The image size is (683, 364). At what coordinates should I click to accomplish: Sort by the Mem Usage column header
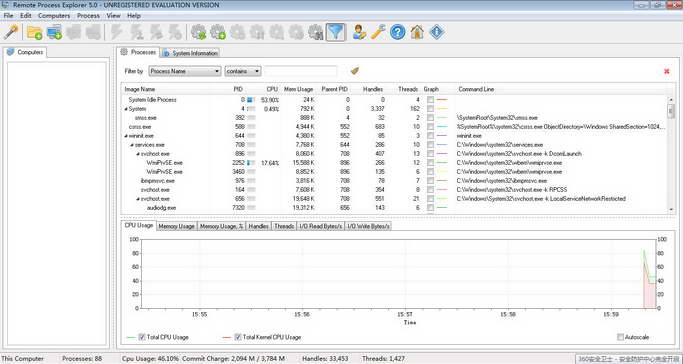(298, 89)
